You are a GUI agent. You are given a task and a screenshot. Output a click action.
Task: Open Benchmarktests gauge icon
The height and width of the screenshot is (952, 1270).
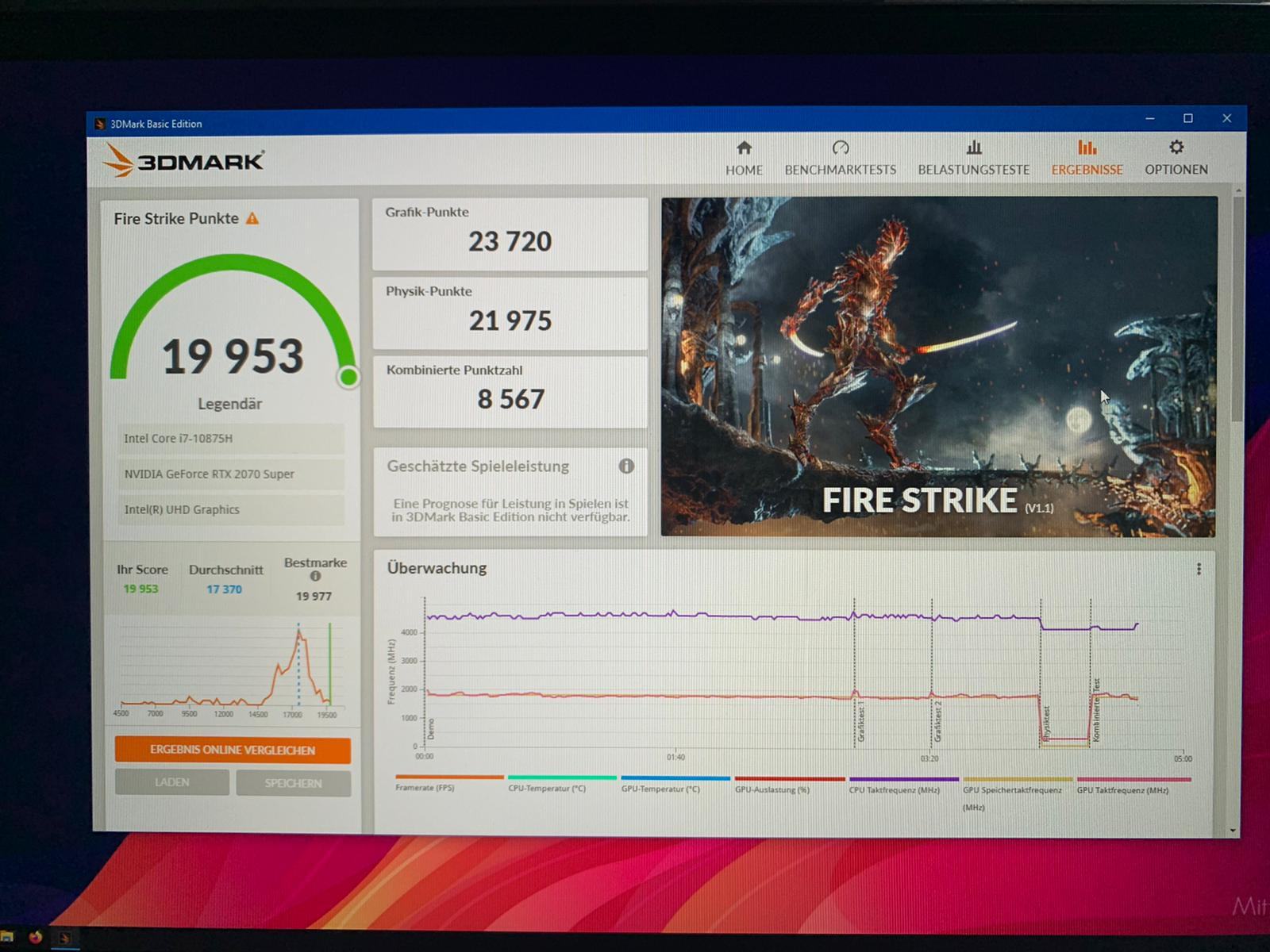point(841,148)
